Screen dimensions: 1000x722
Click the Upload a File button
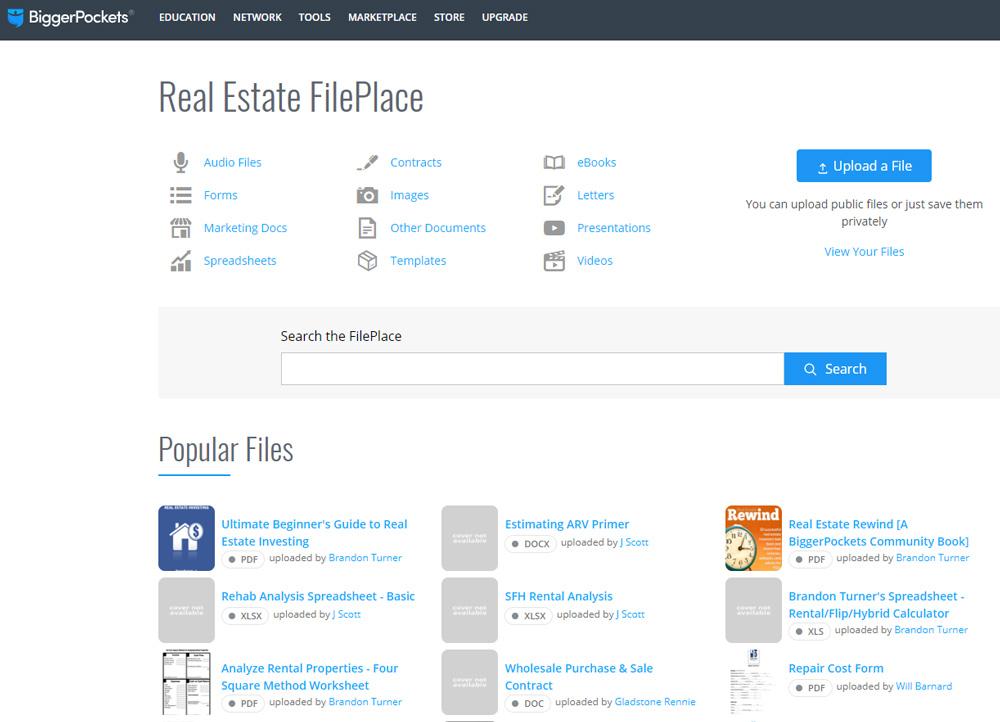(864, 166)
